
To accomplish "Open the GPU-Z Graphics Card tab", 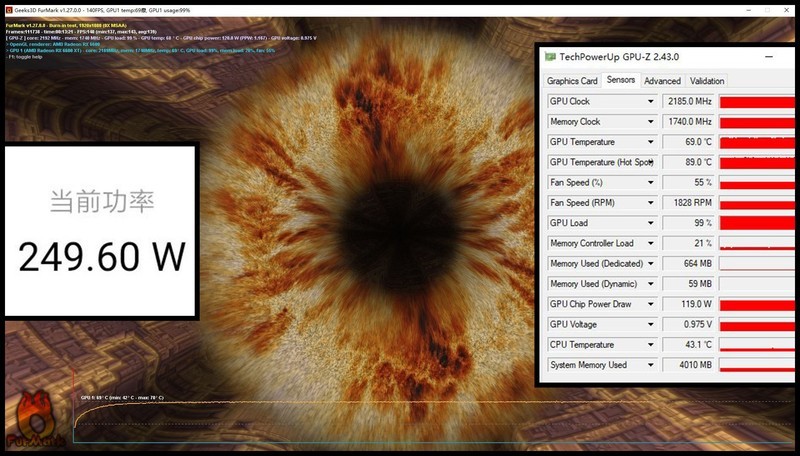I will (572, 81).
